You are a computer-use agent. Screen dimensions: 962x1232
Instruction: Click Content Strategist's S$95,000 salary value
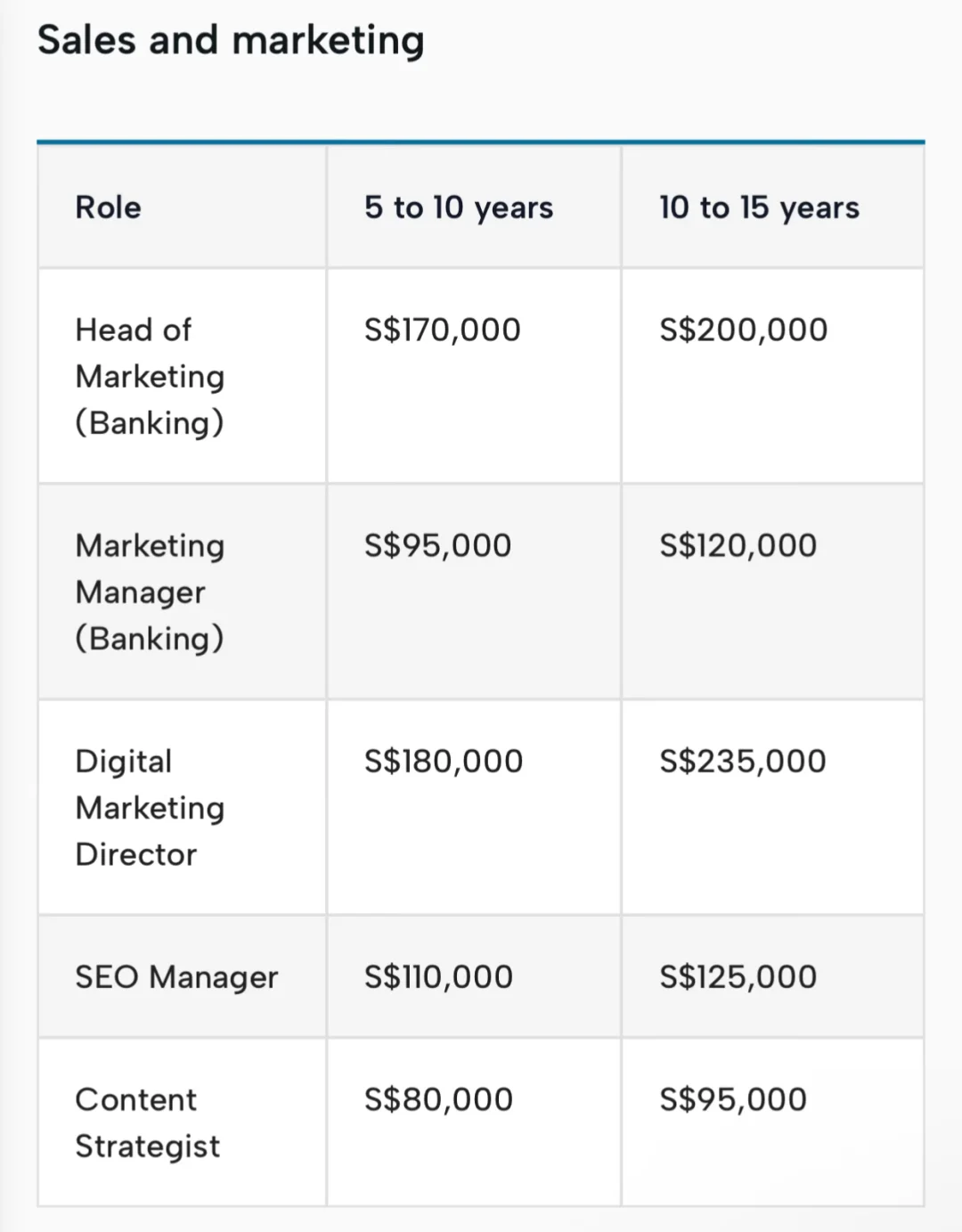click(733, 1099)
